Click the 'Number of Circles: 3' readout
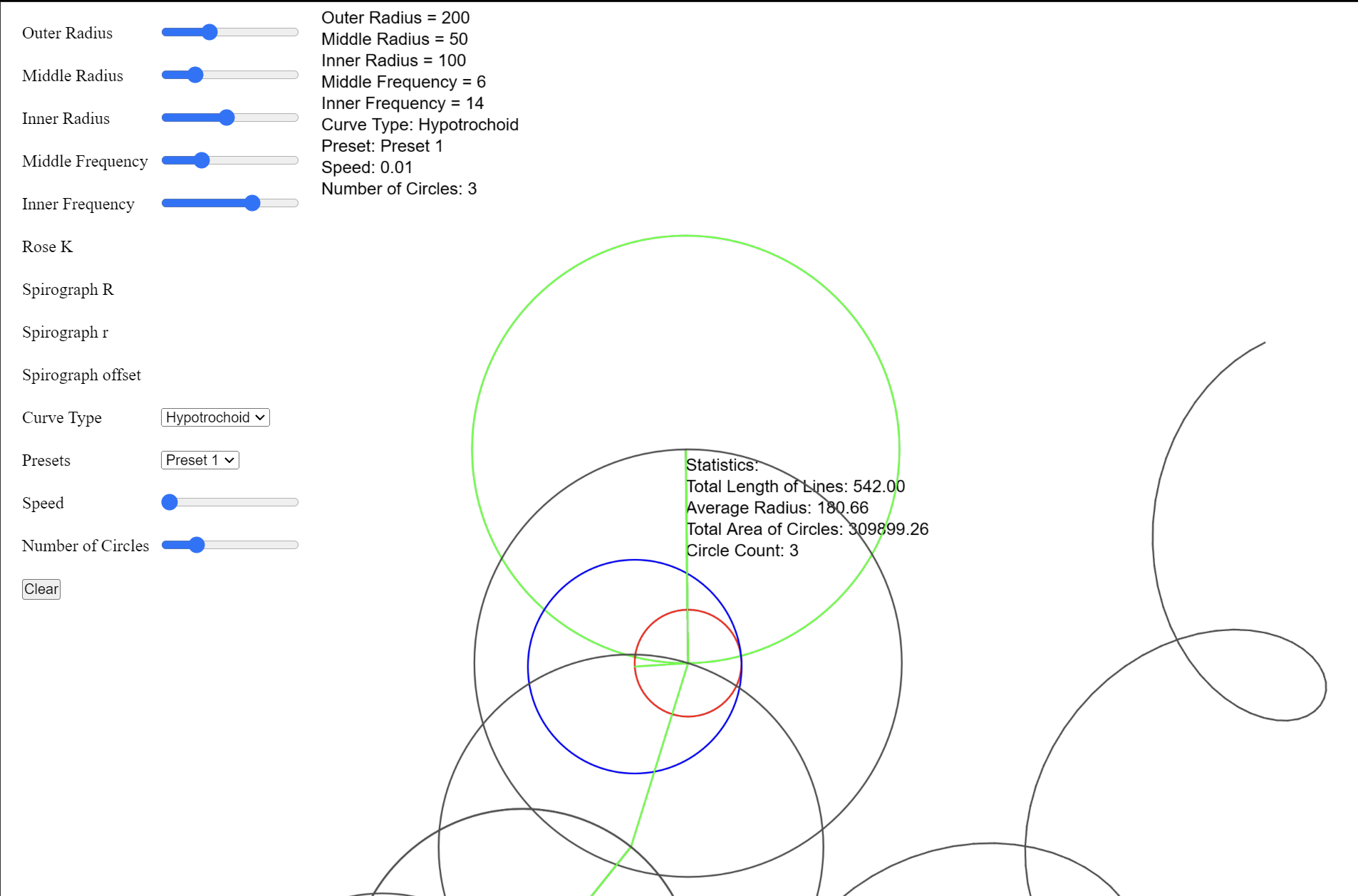The height and width of the screenshot is (896, 1358). 399,189
